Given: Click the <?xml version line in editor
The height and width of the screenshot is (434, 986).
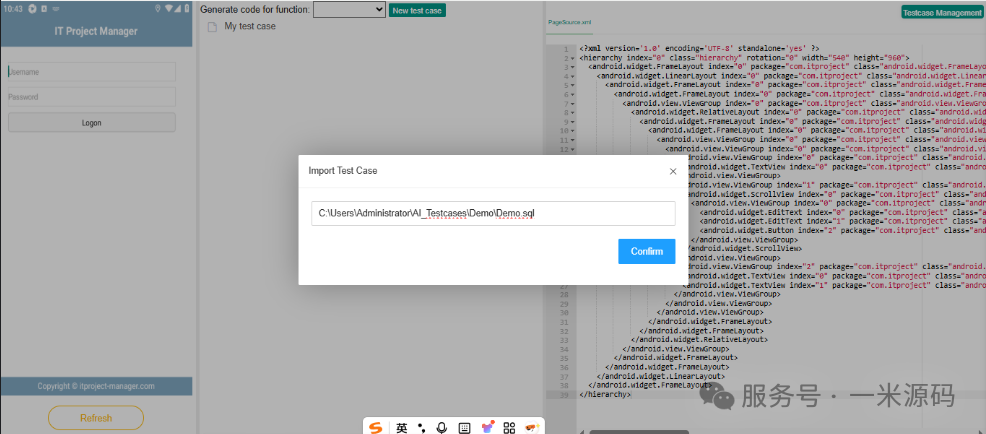Looking at the screenshot, I should click(699, 48).
